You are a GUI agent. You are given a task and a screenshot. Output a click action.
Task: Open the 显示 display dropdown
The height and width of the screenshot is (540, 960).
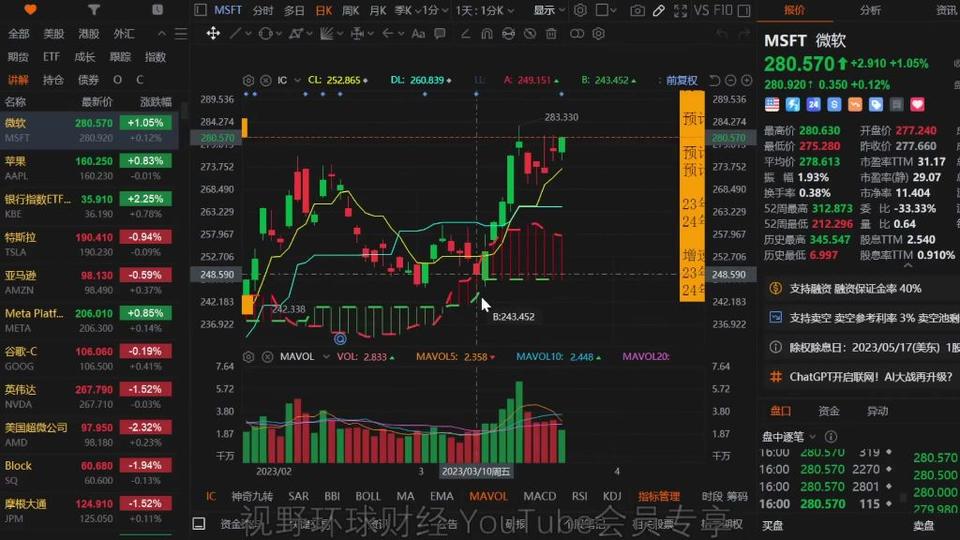click(x=549, y=10)
